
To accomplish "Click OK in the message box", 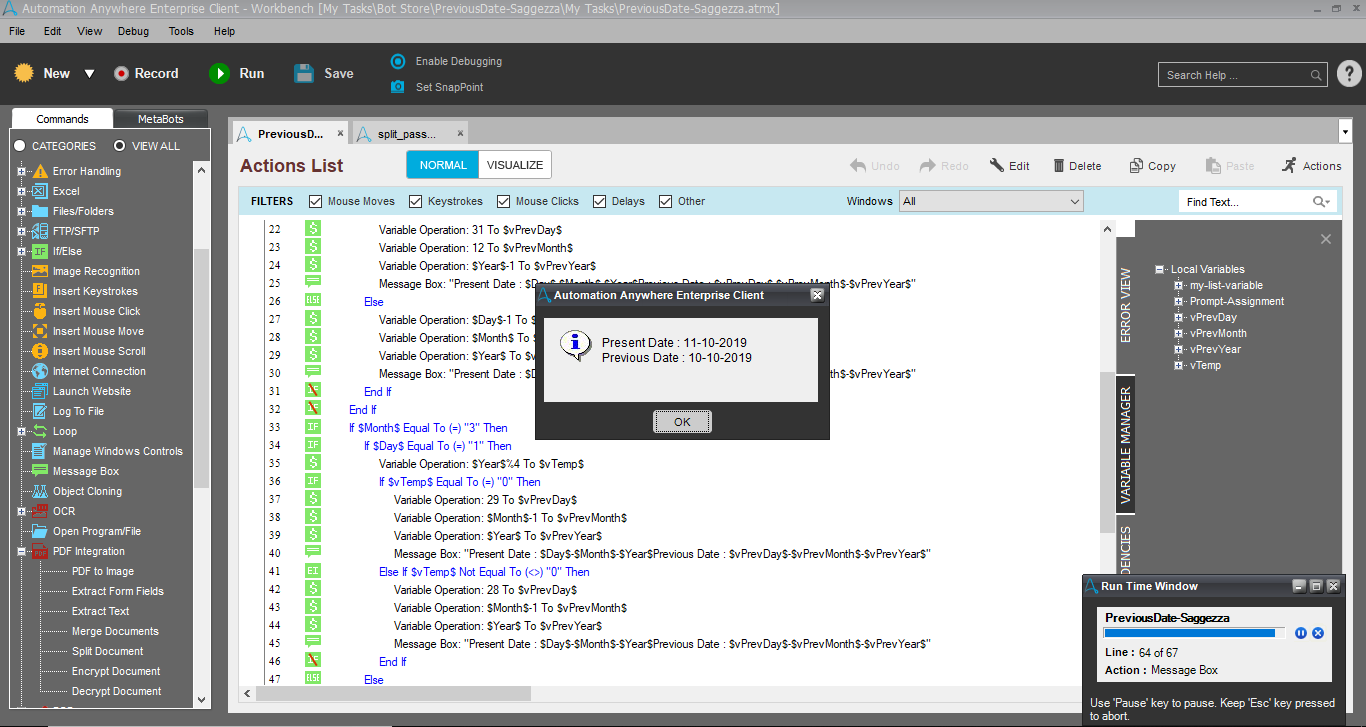I will coord(682,422).
